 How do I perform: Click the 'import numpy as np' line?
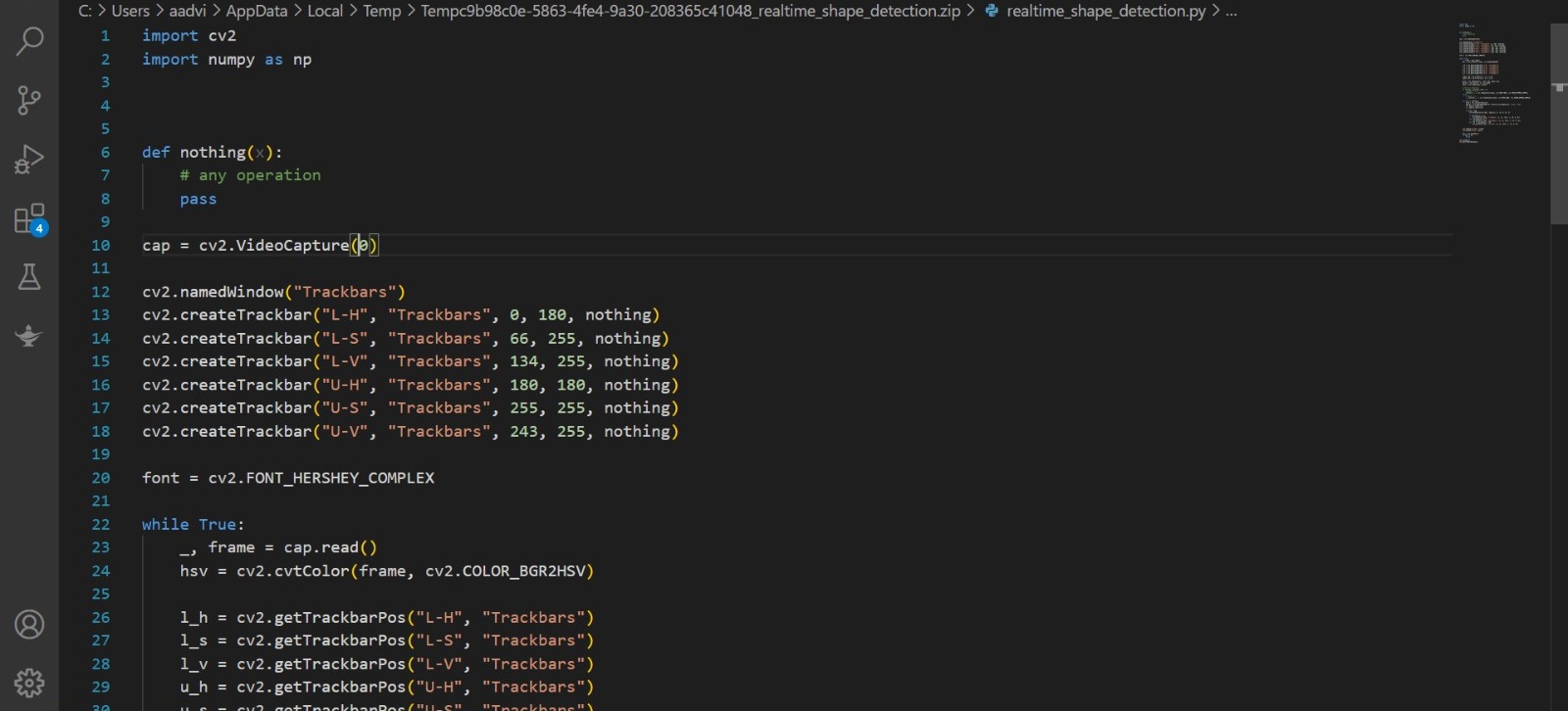(x=226, y=59)
